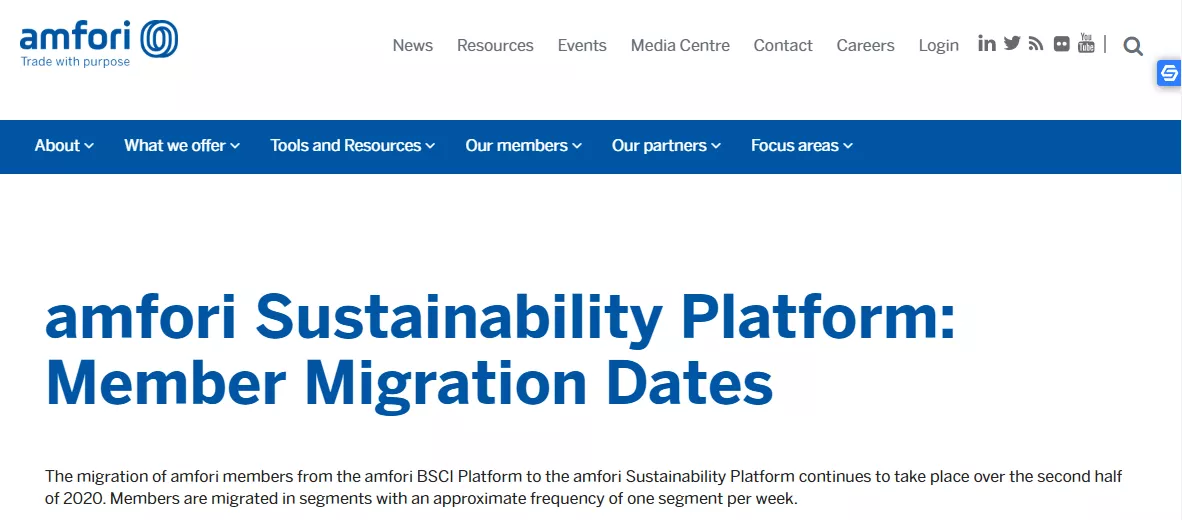The image size is (1182, 520).
Task: Click the amfori logo
Action: point(99,44)
